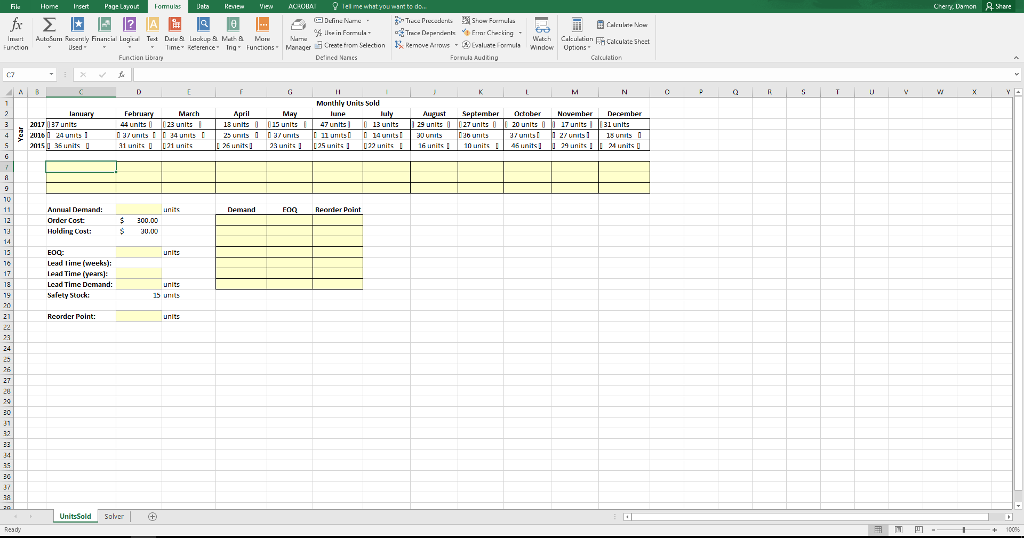Open the Name Manager
Viewport: 1024px width, 538px height.
(x=298, y=34)
